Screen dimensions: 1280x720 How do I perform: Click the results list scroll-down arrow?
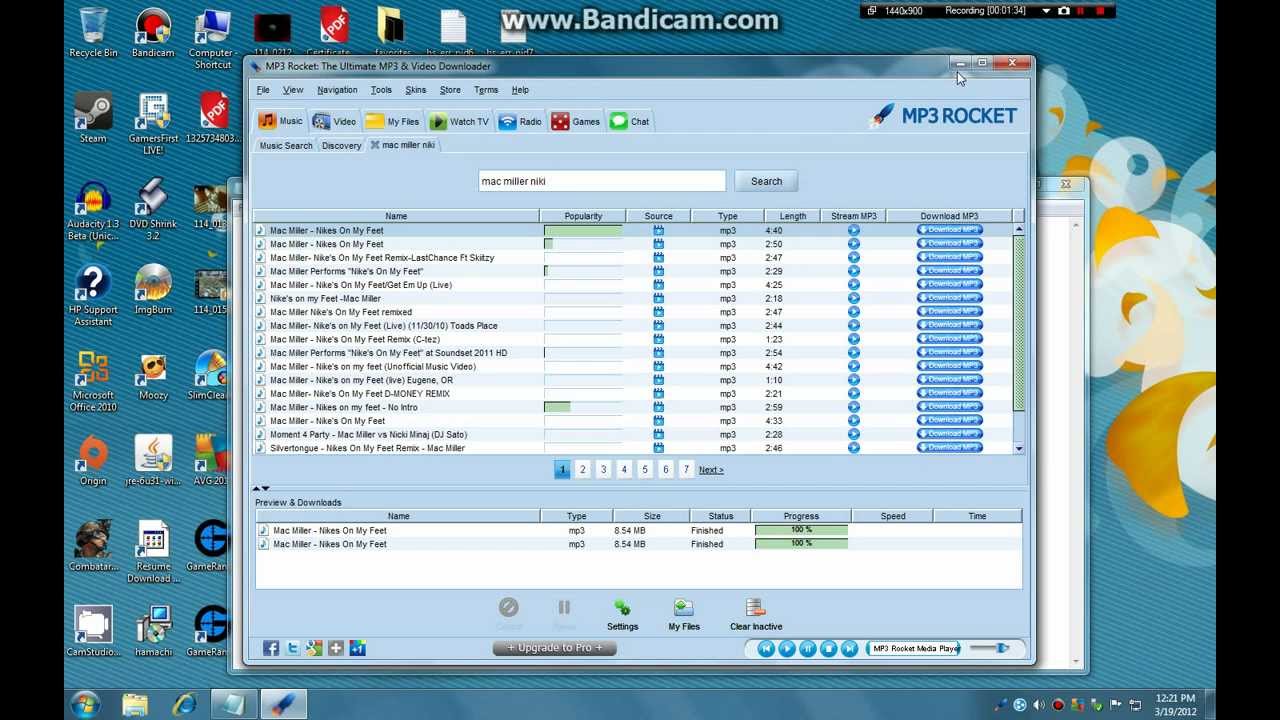[x=1019, y=449]
